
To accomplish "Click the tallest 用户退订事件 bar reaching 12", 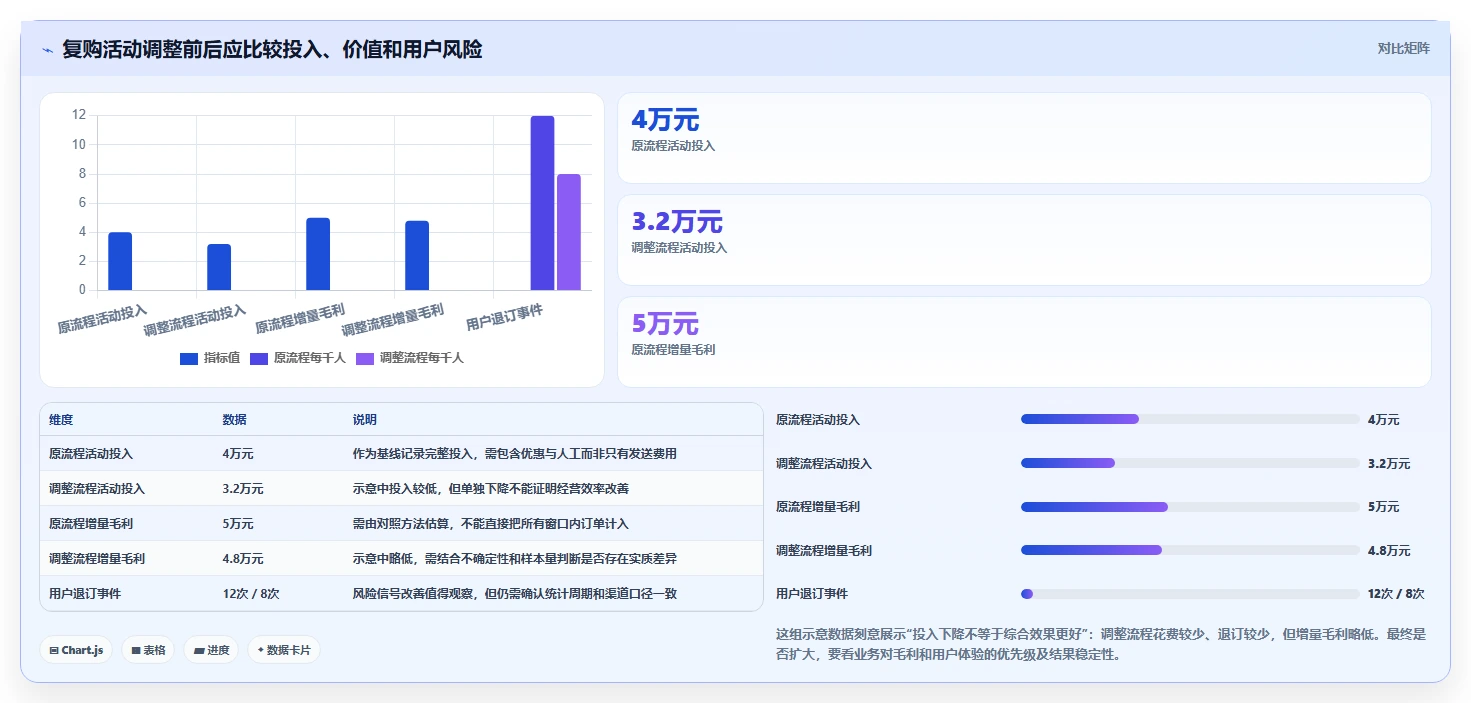I will click(x=542, y=203).
